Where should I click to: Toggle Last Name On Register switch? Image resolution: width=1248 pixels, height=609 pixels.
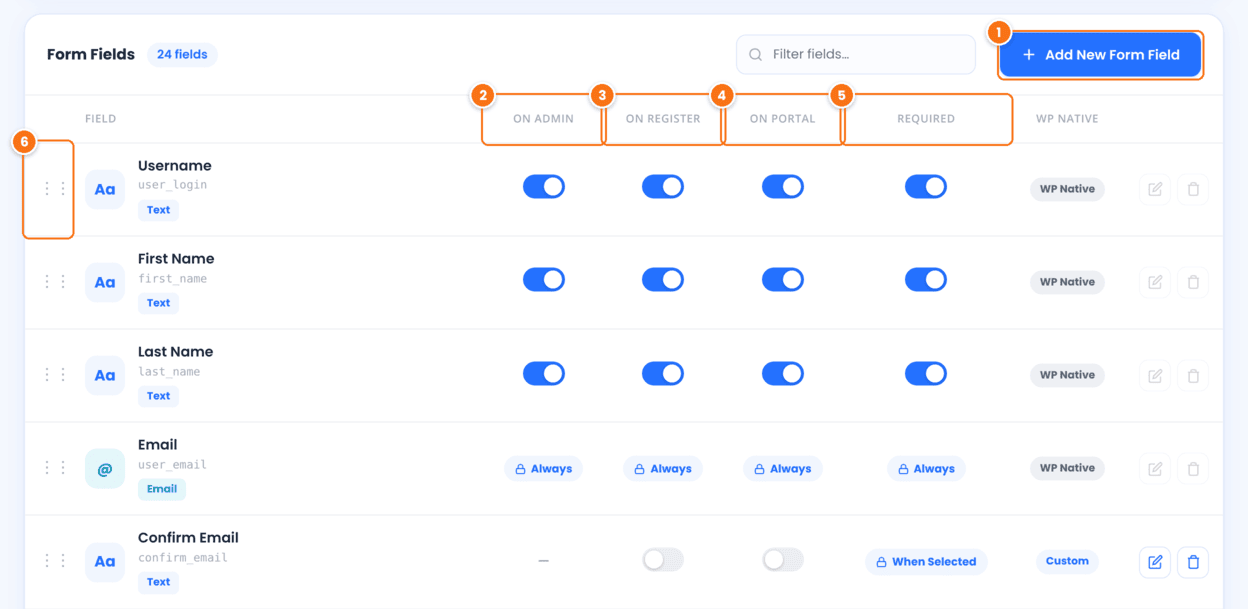[x=663, y=373]
